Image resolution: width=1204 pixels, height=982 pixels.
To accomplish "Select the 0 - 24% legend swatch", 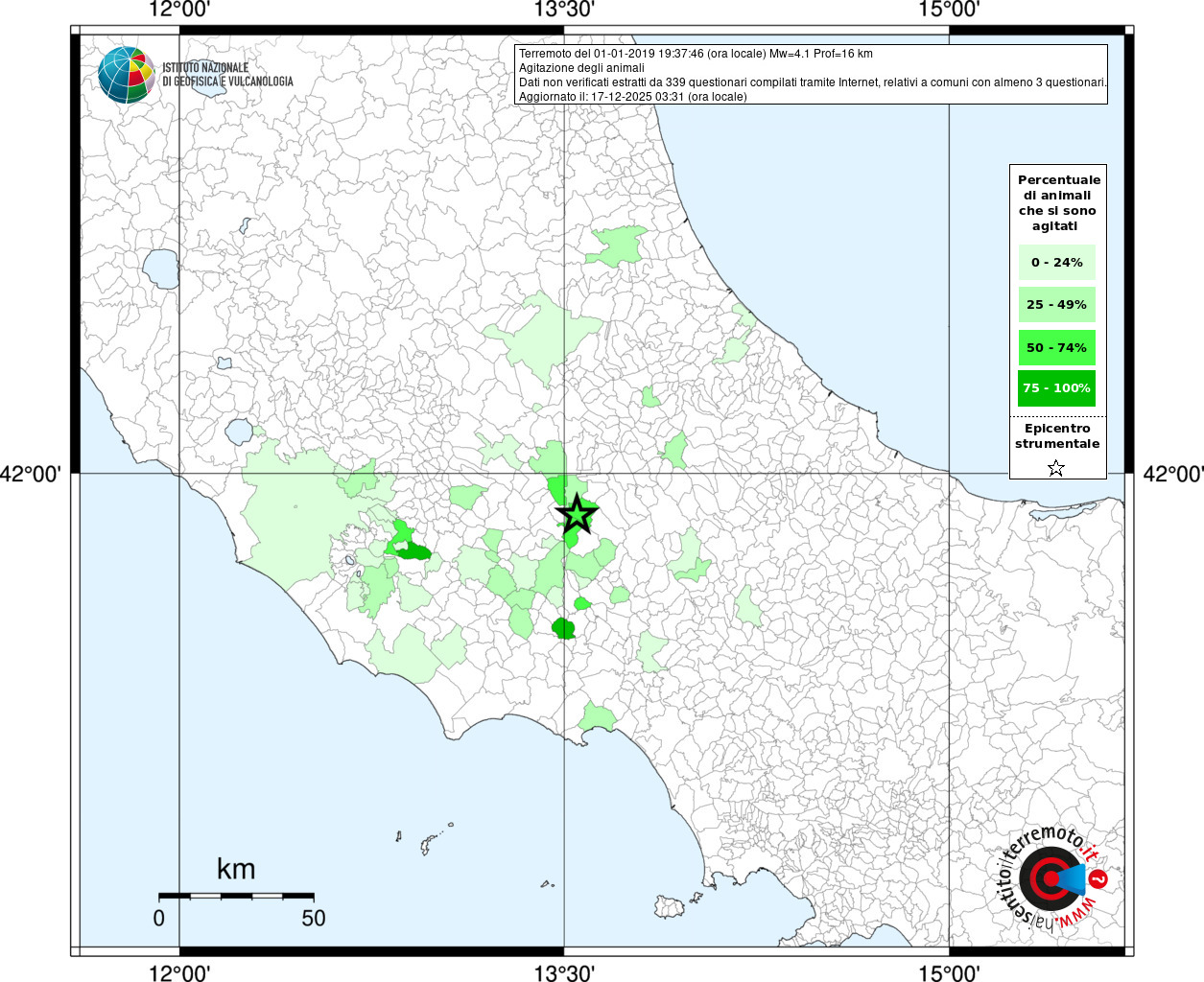I will pyautogui.click(x=1056, y=262).
